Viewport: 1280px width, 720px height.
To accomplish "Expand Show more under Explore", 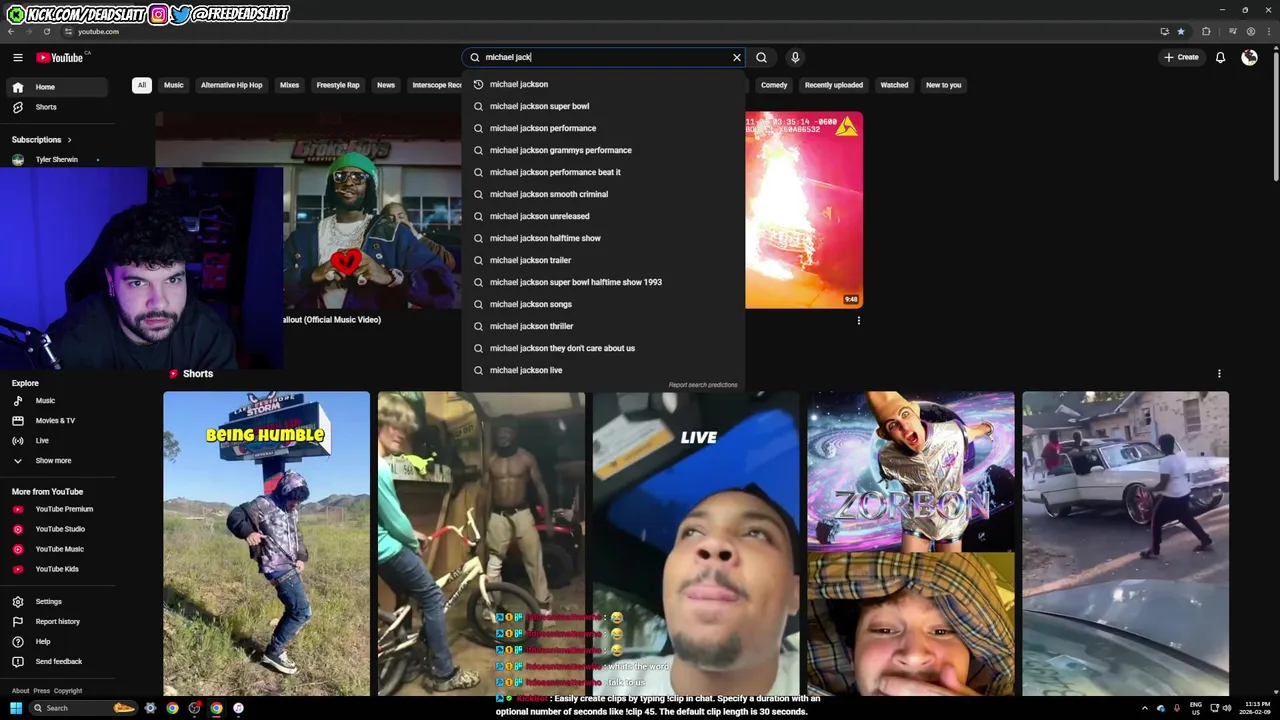I will (x=57, y=461).
